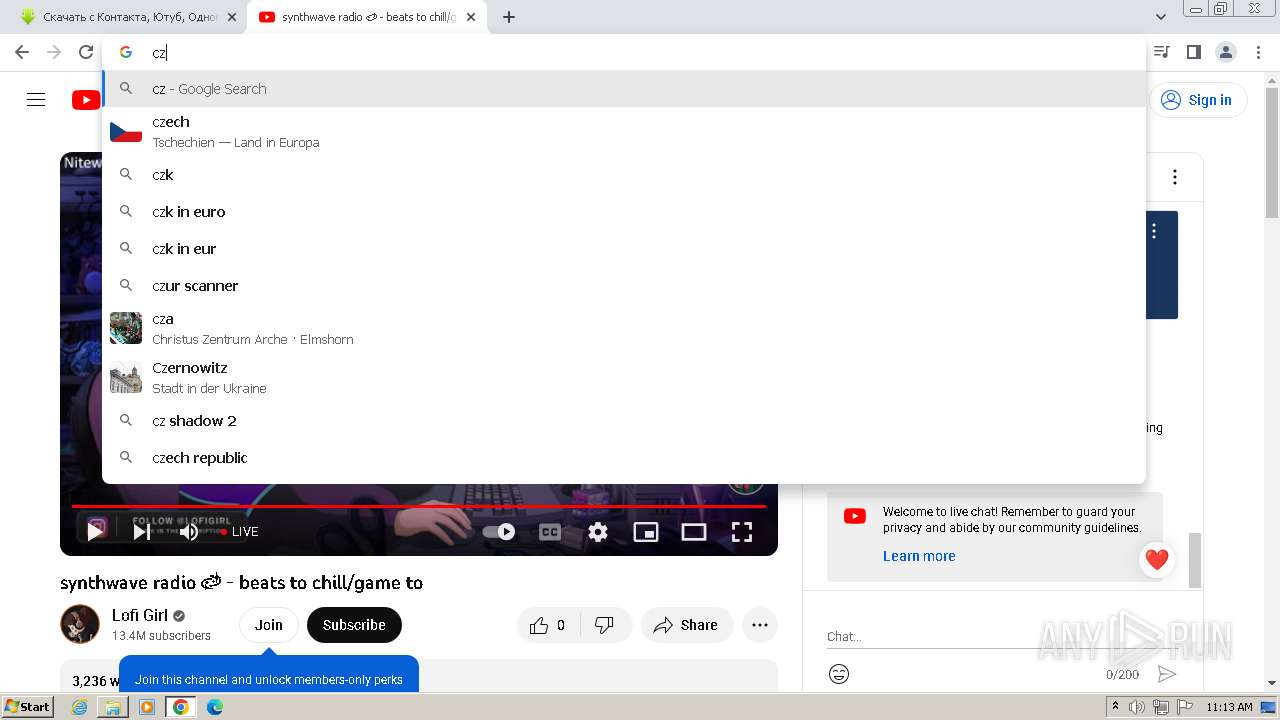Open video settings gear

598,532
